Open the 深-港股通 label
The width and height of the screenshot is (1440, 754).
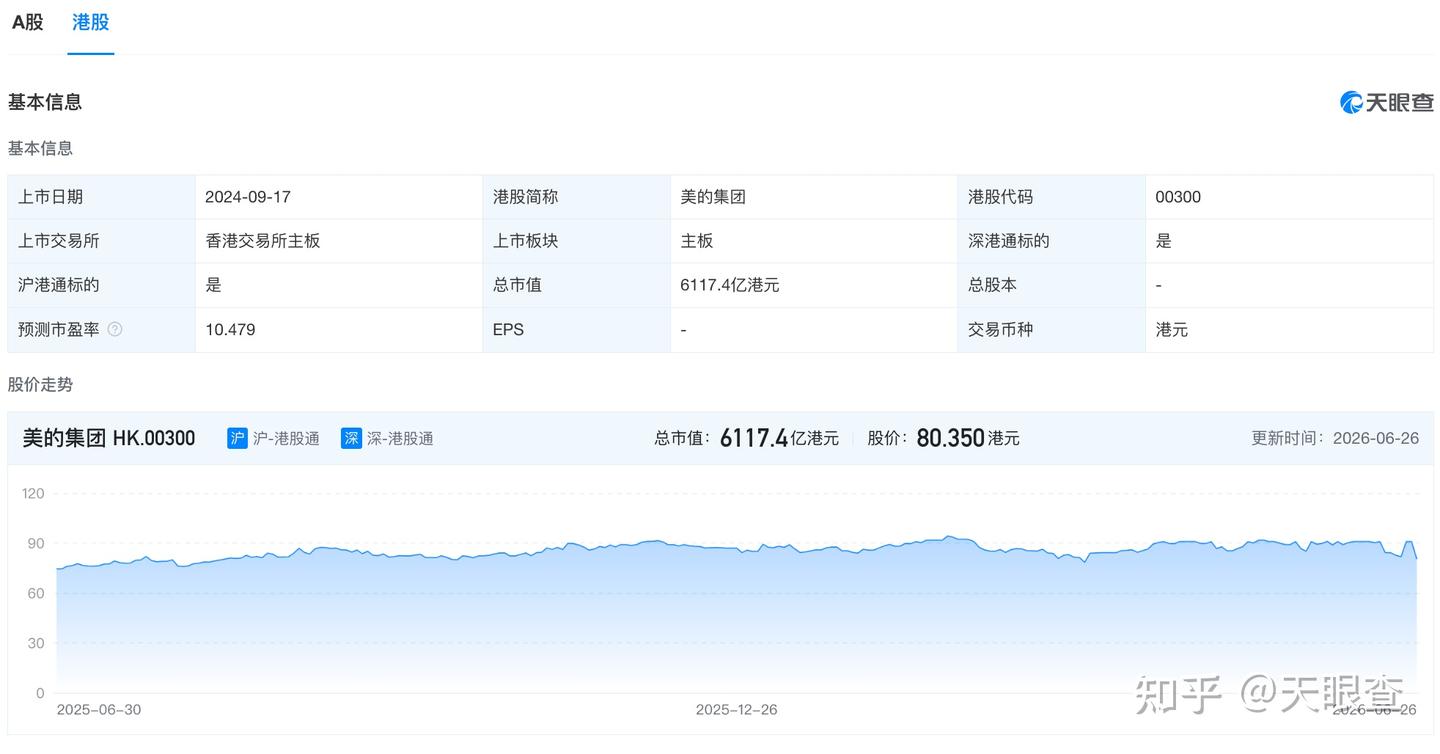(x=400, y=438)
